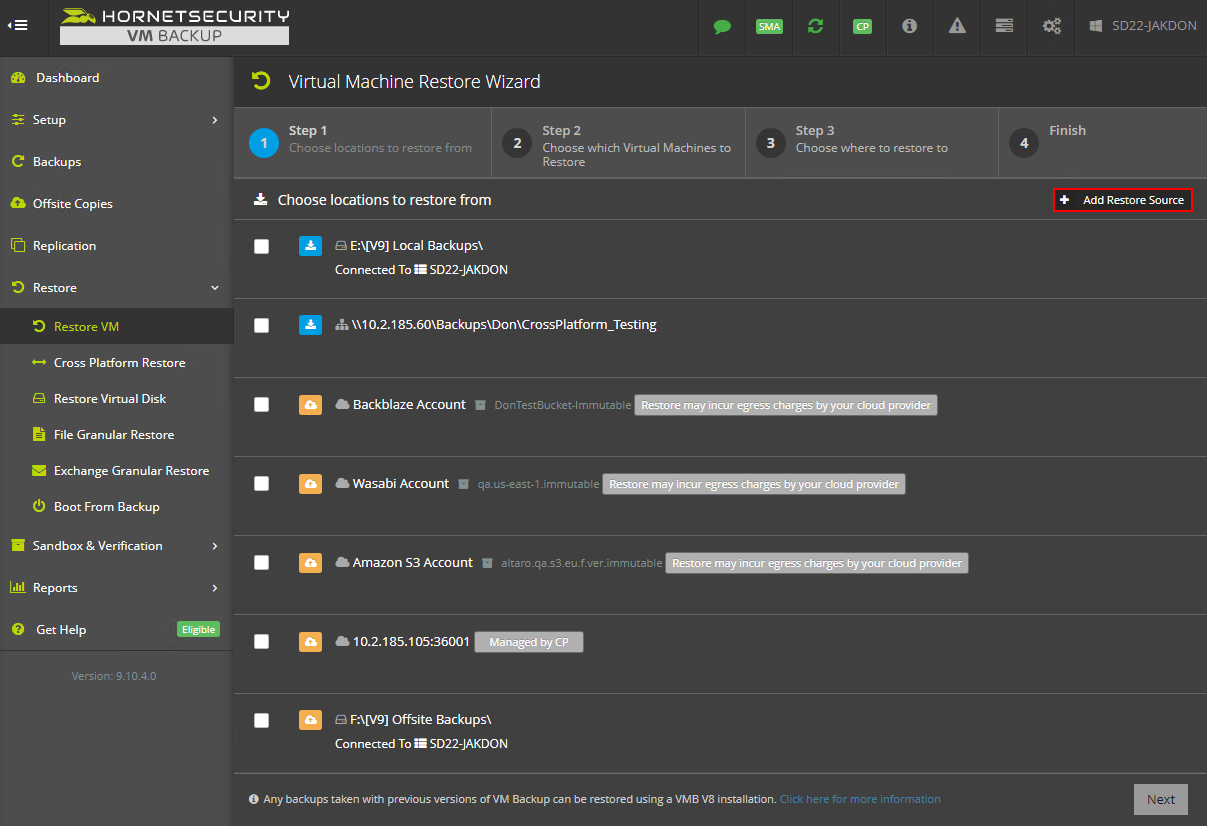Click orange cloud icon for Offsite Backups

(x=310, y=720)
